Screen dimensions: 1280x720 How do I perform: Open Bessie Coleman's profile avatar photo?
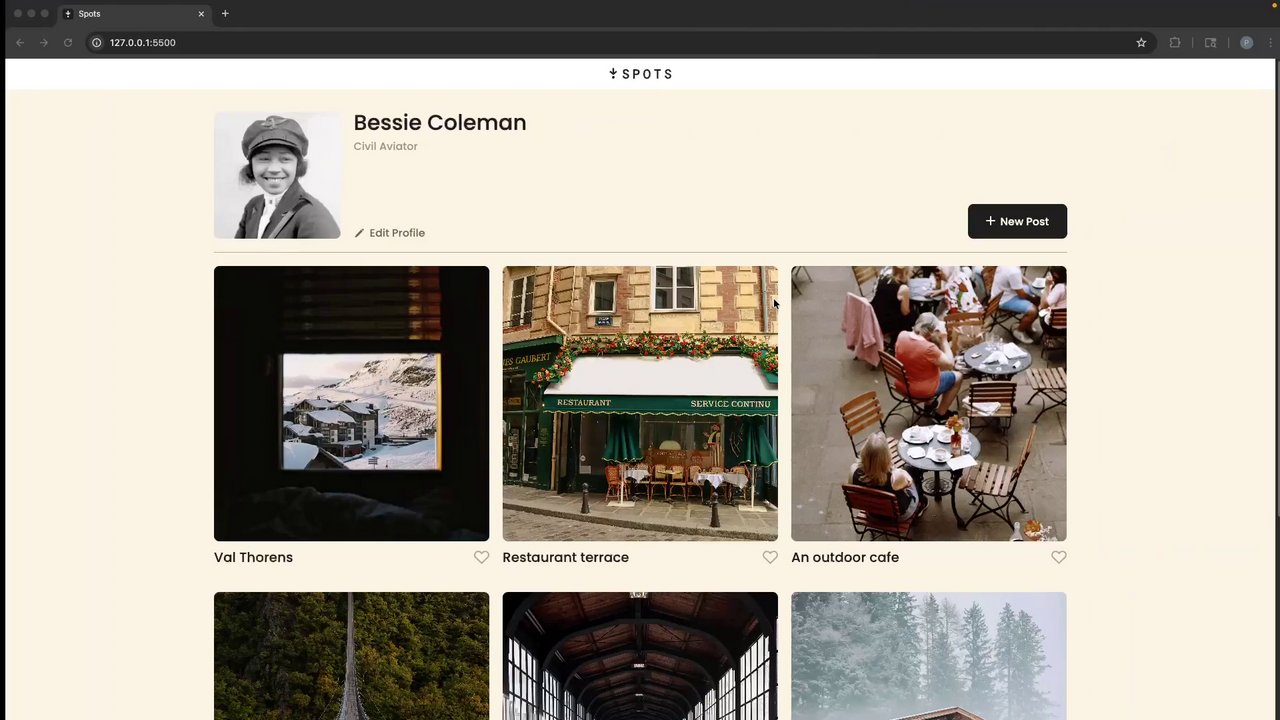pos(277,175)
